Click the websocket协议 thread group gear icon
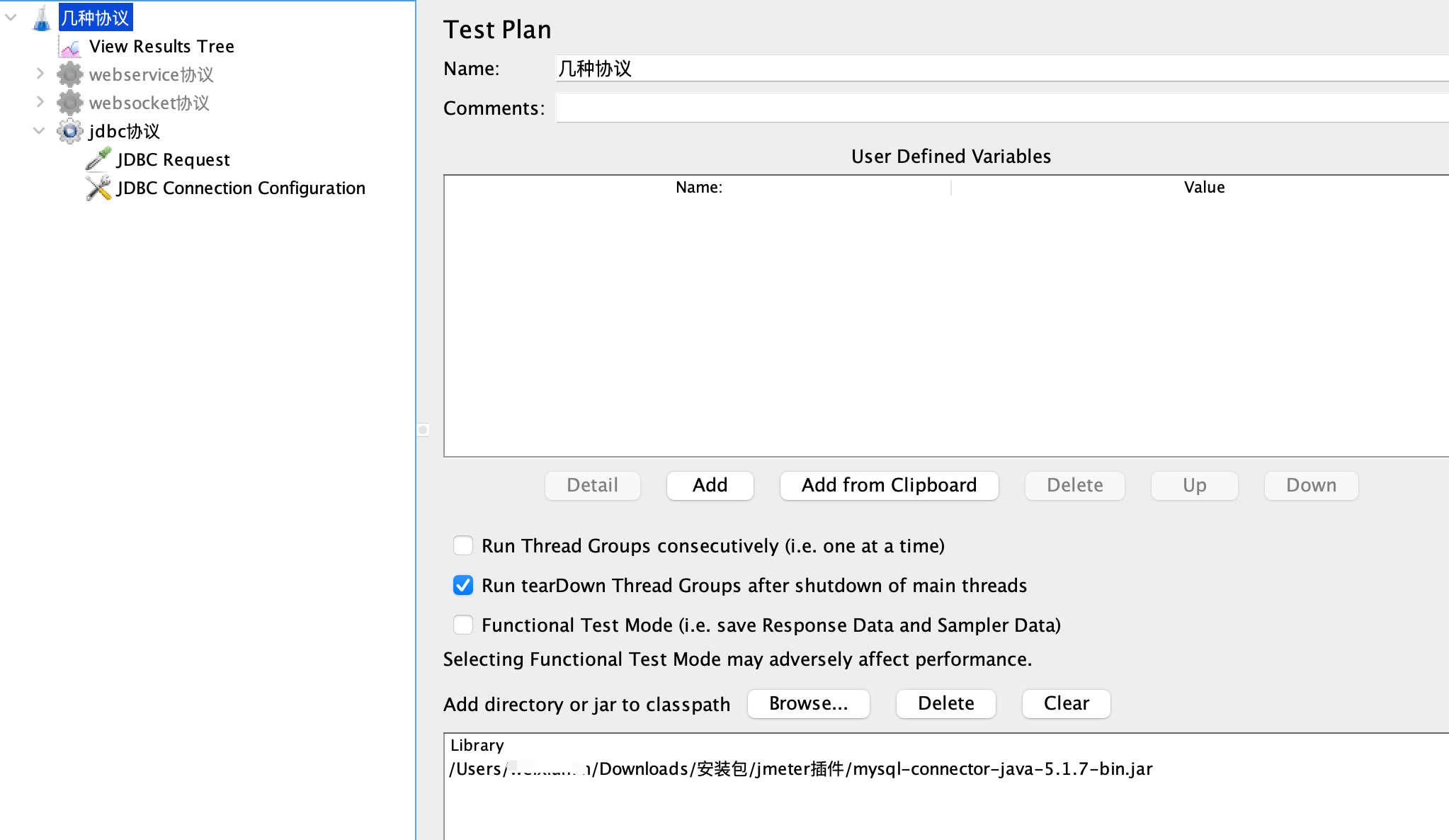Viewport: 1449px width, 840px height. click(x=69, y=103)
